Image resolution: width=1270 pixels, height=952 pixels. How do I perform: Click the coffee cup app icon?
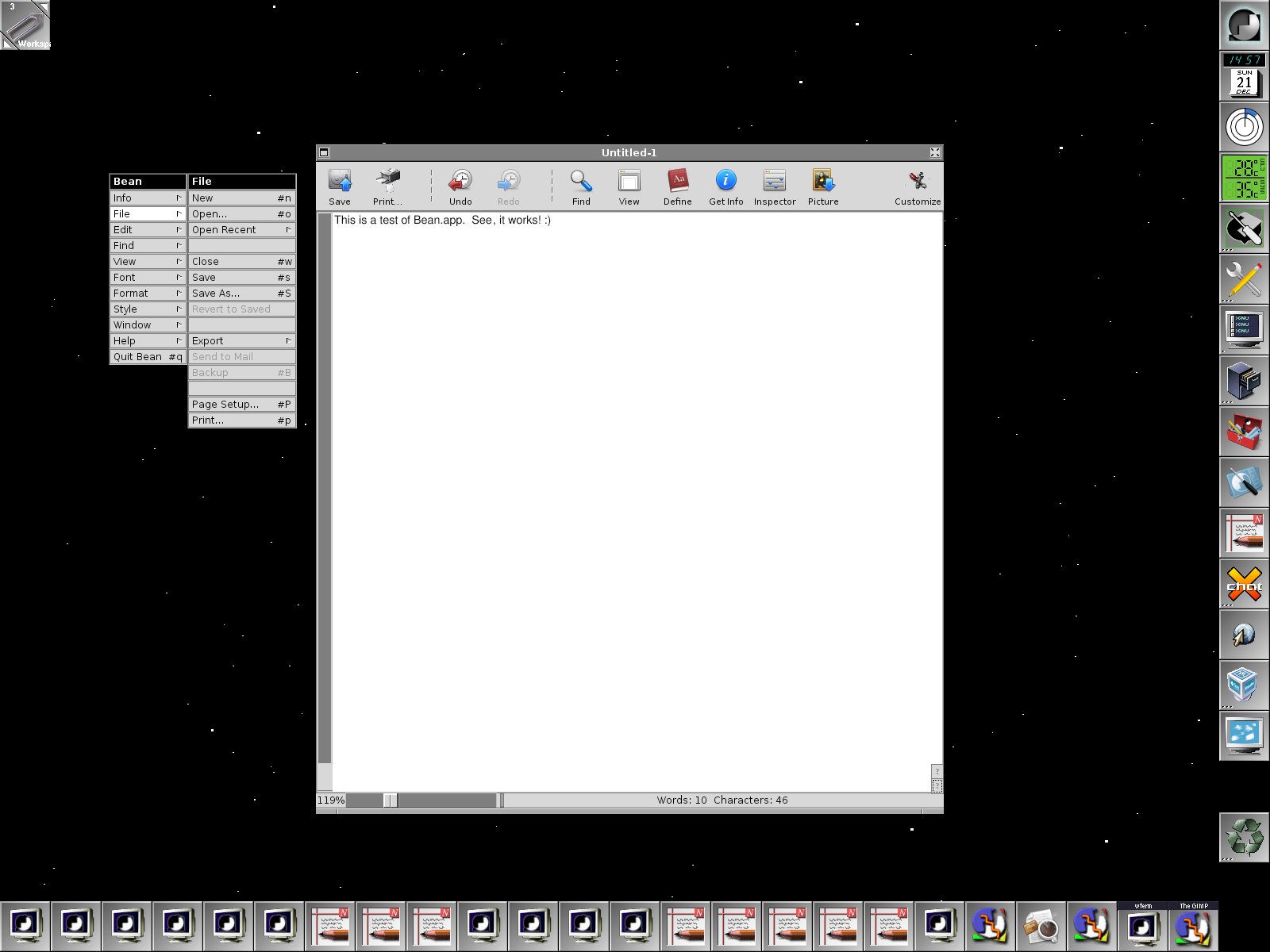click(1041, 927)
